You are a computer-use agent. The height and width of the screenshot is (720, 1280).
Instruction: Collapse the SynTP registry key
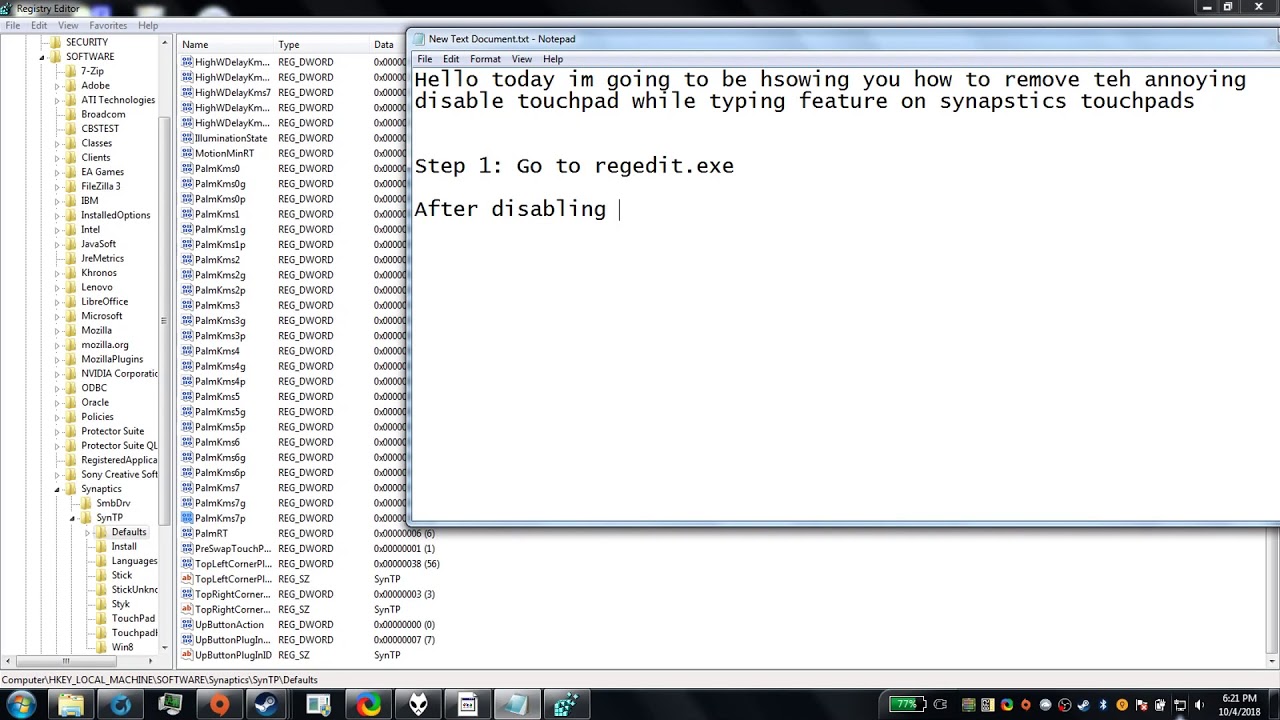click(x=72, y=518)
